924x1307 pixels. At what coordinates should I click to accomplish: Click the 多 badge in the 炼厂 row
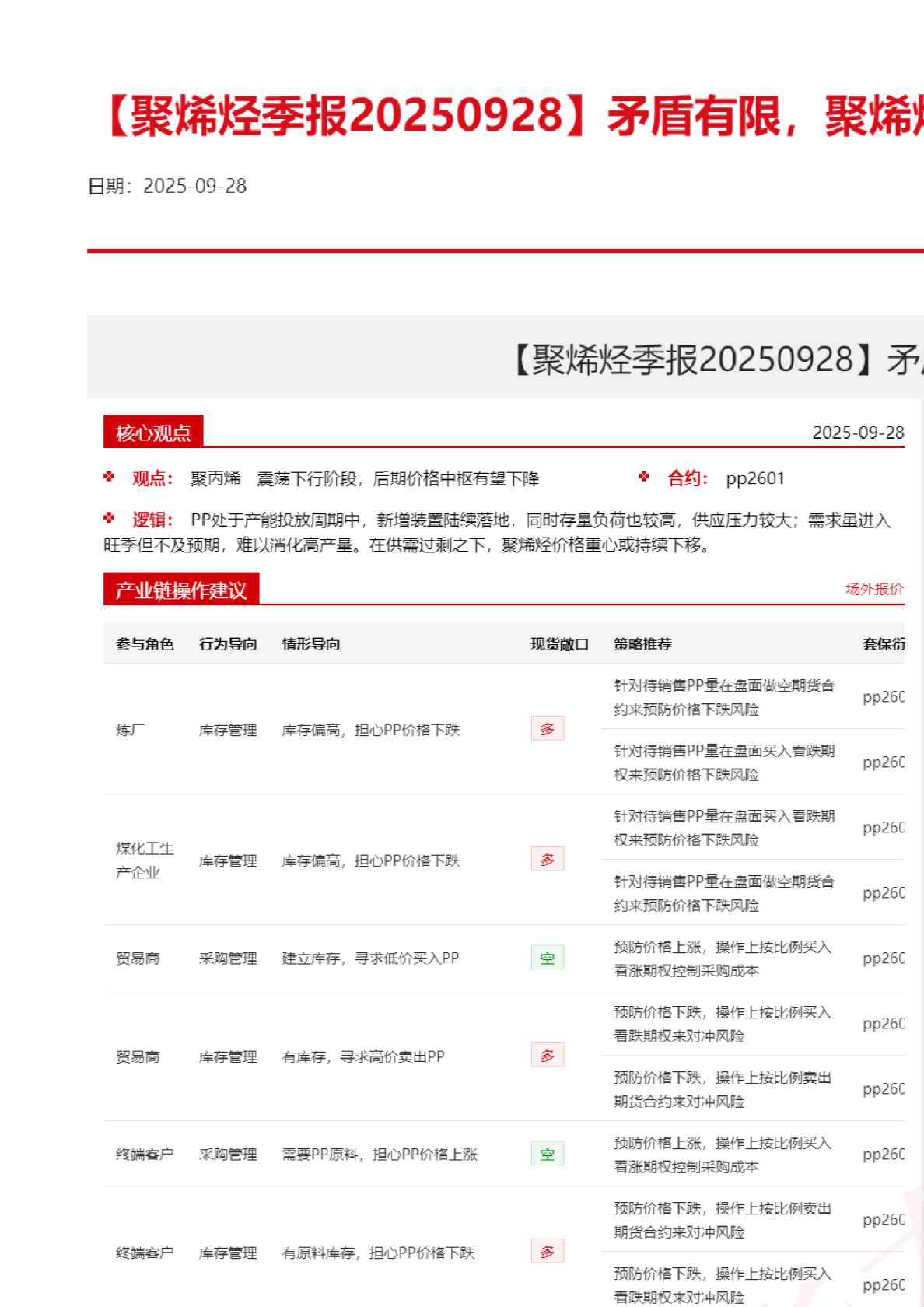548,729
